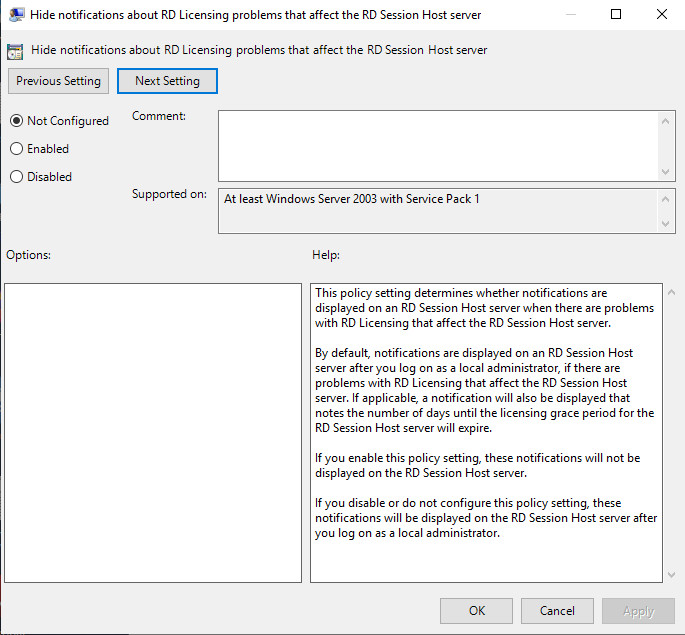Image resolution: width=685 pixels, height=635 pixels.
Task: Minimize the policy setting window
Action: click(x=570, y=15)
